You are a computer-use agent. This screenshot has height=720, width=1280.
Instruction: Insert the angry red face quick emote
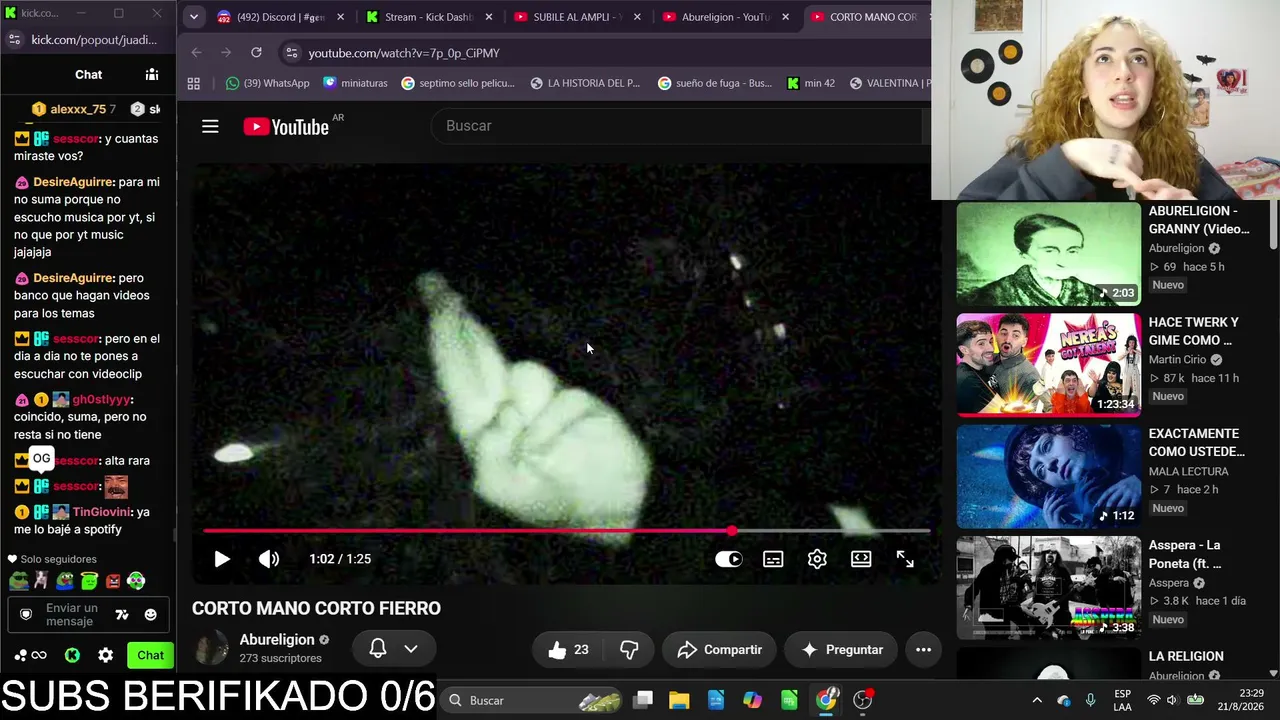coord(113,581)
